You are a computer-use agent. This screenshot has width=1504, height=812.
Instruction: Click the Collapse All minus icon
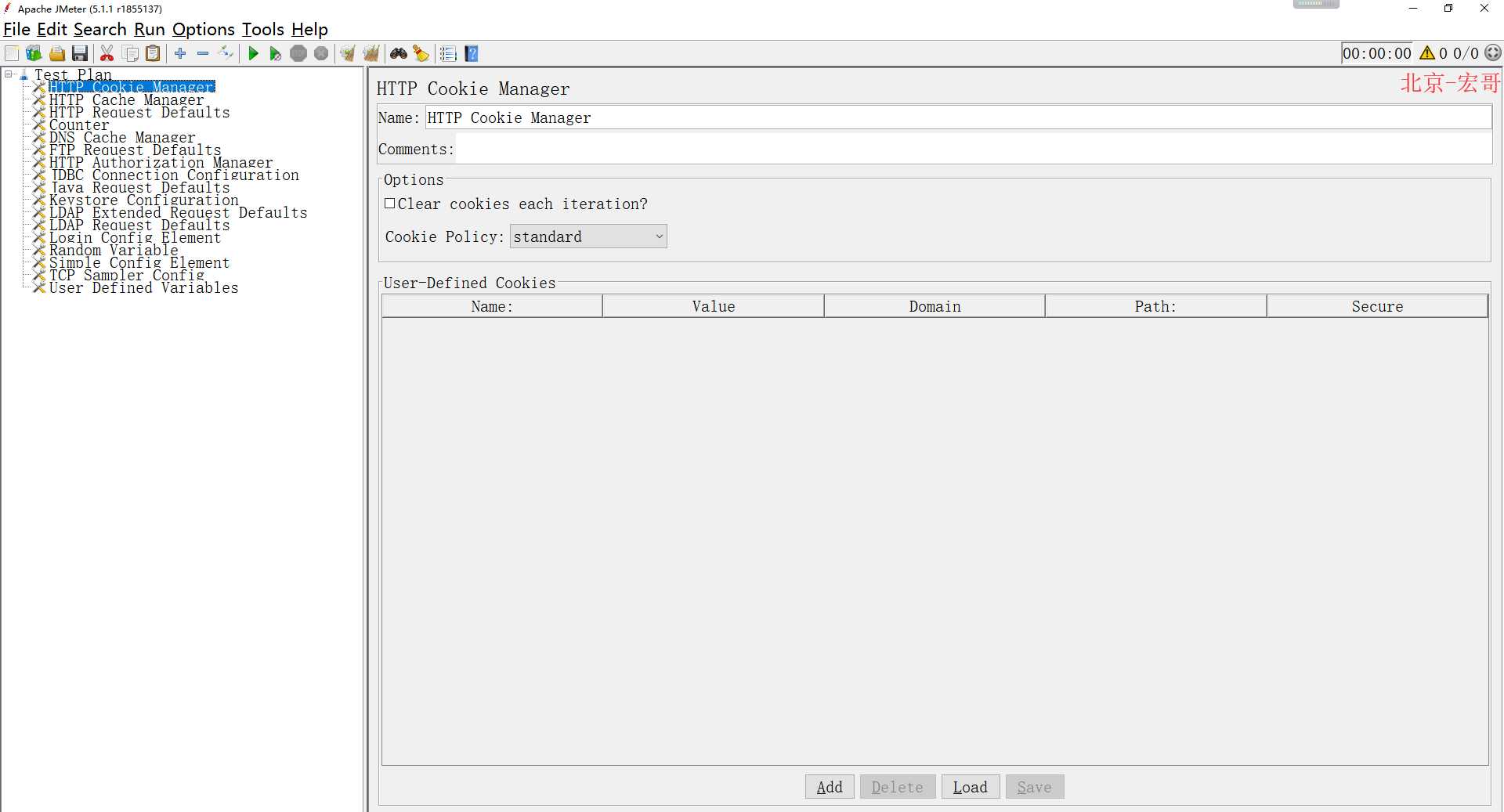pyautogui.click(x=203, y=53)
